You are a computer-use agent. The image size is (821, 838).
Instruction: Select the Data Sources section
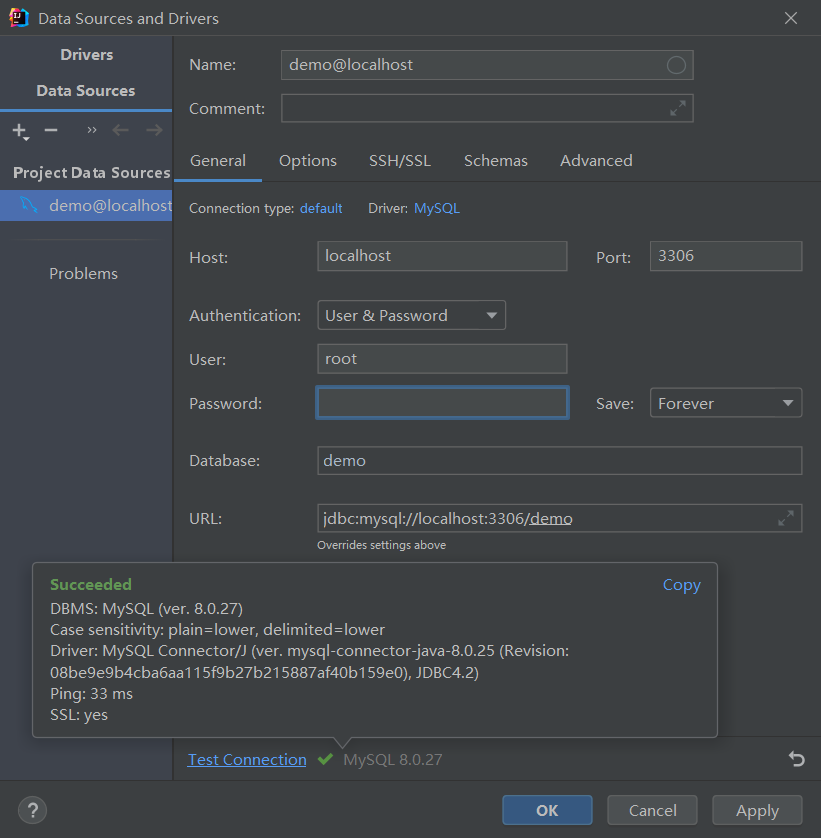click(86, 90)
